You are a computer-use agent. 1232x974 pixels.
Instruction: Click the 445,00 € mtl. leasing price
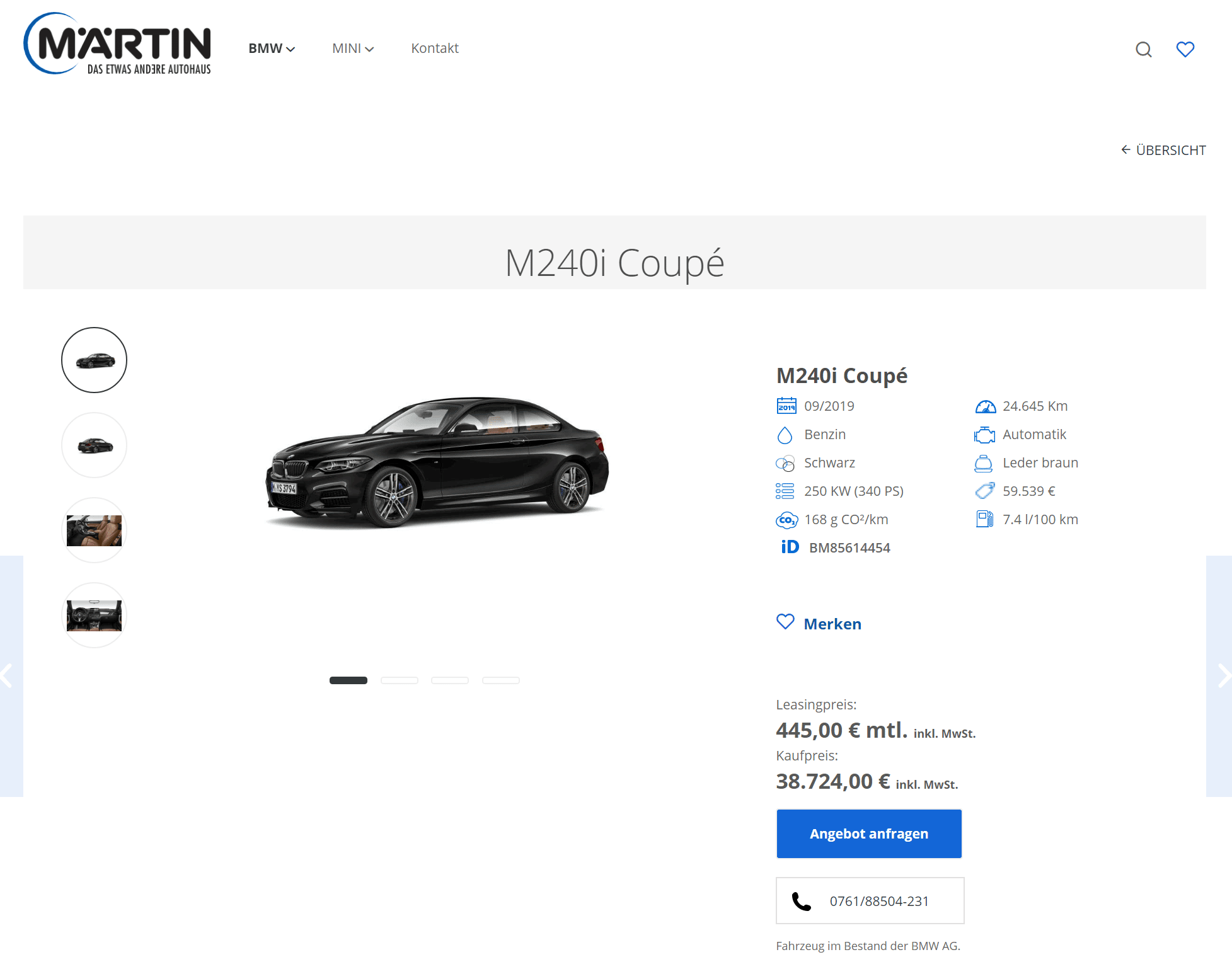pyautogui.click(x=842, y=730)
